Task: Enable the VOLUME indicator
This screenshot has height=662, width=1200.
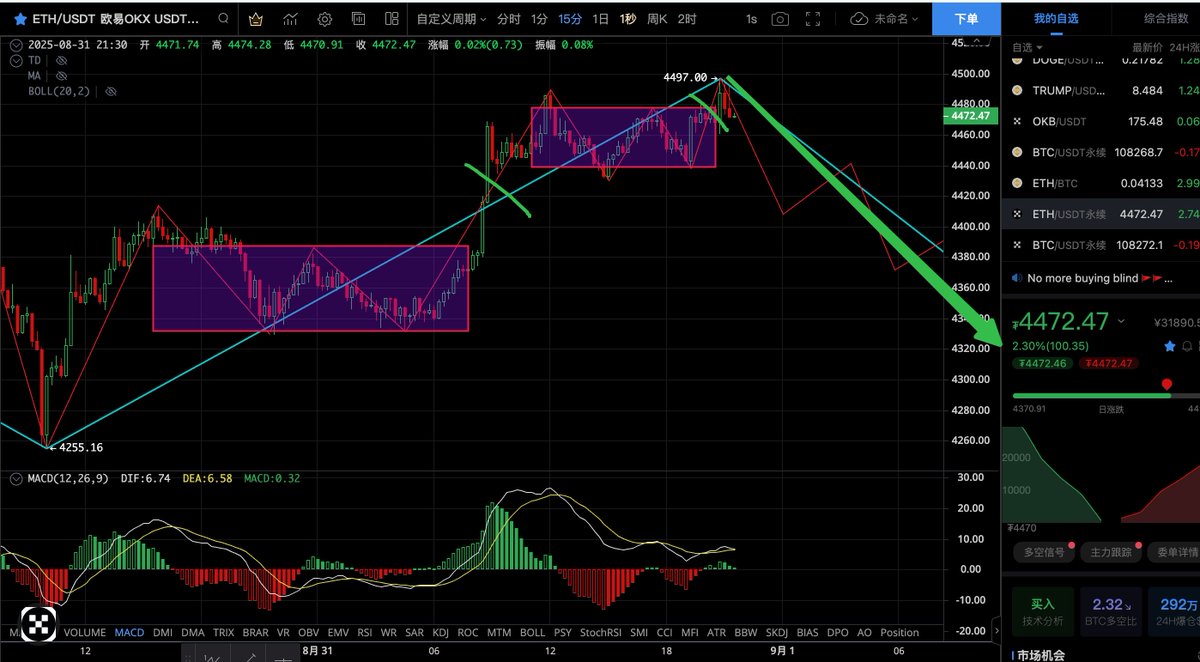Action: tap(85, 632)
